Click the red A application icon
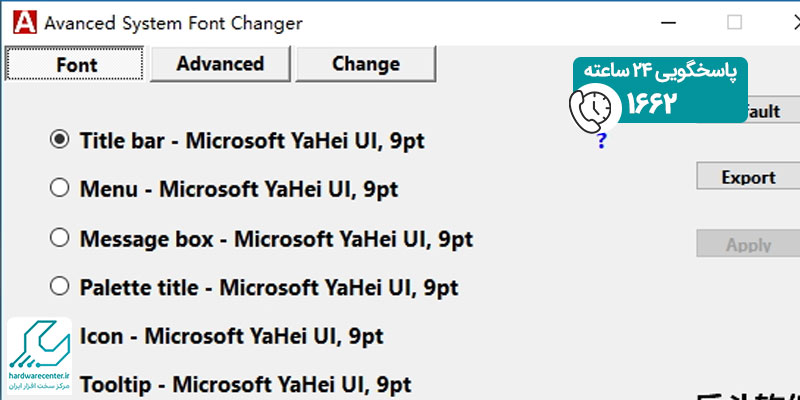 (25, 22)
